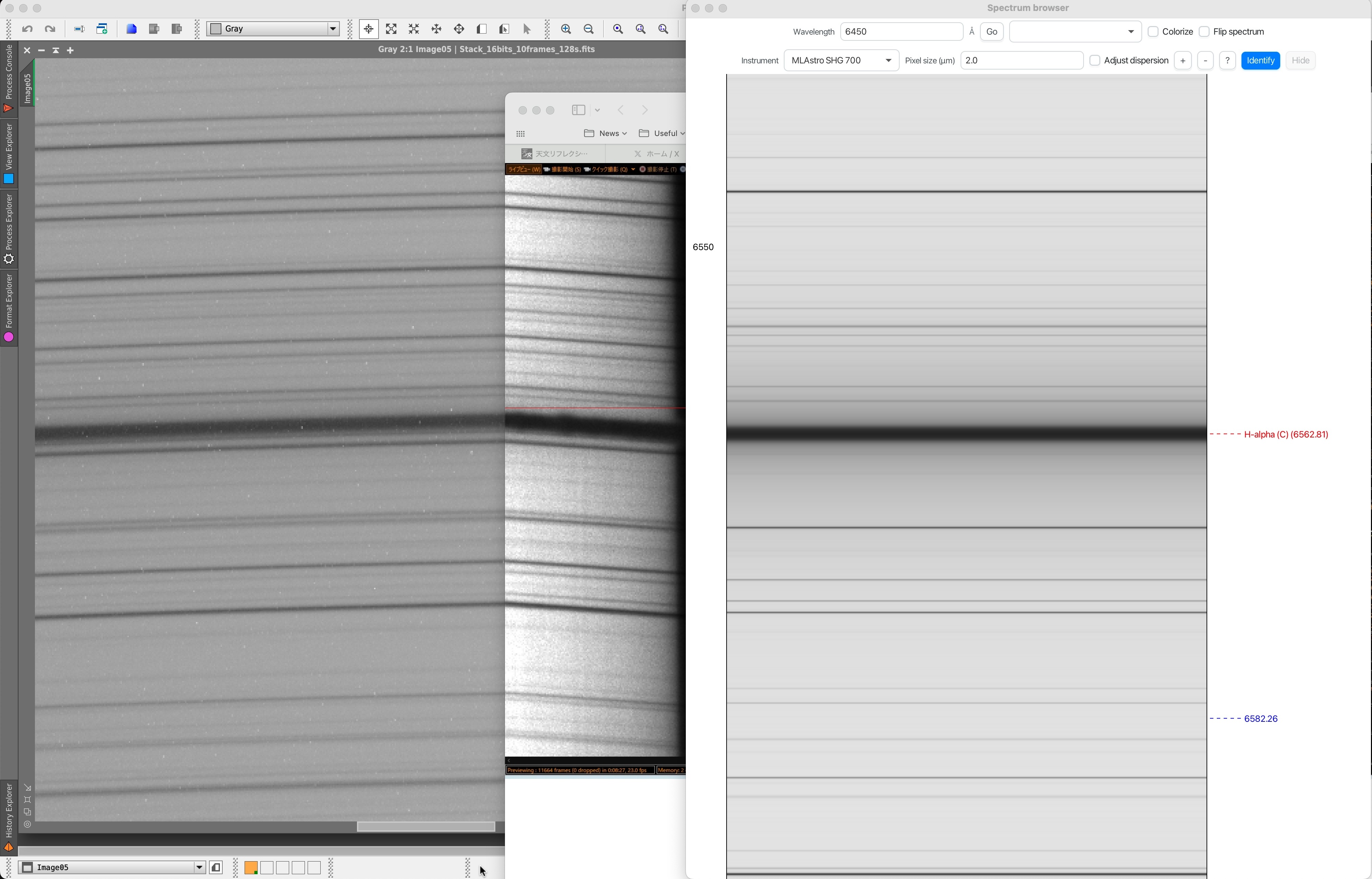1372x879 pixels.
Task: Click the Go button next to Wavelength
Action: pos(991,32)
